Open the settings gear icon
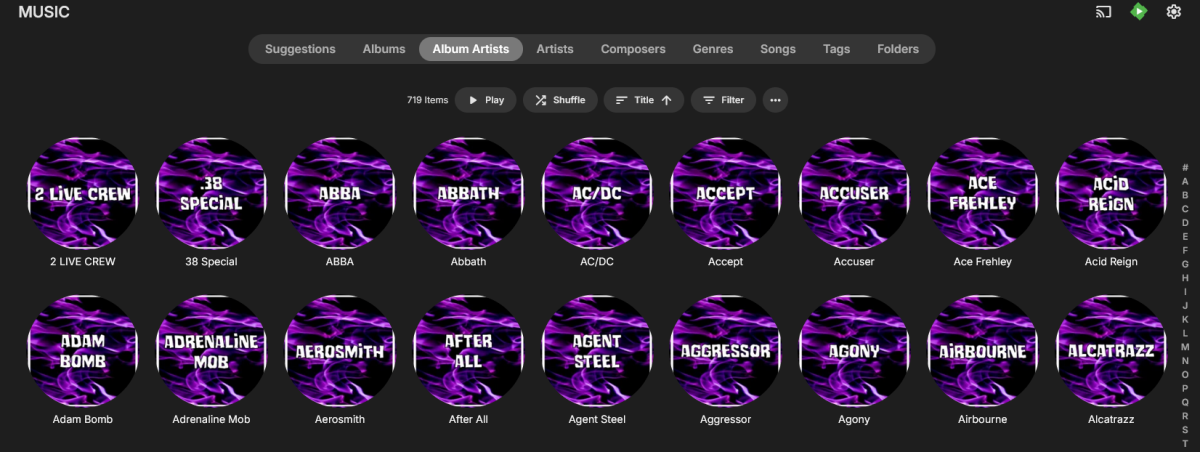Screen dimensions: 1200x452 (x=1174, y=12)
